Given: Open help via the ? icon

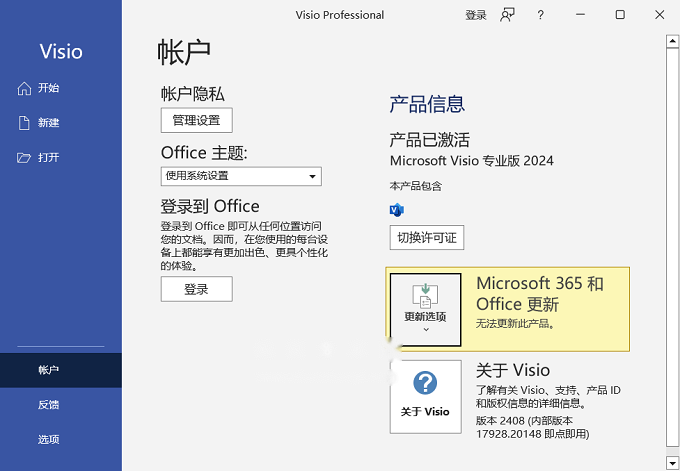Looking at the screenshot, I should pos(540,15).
